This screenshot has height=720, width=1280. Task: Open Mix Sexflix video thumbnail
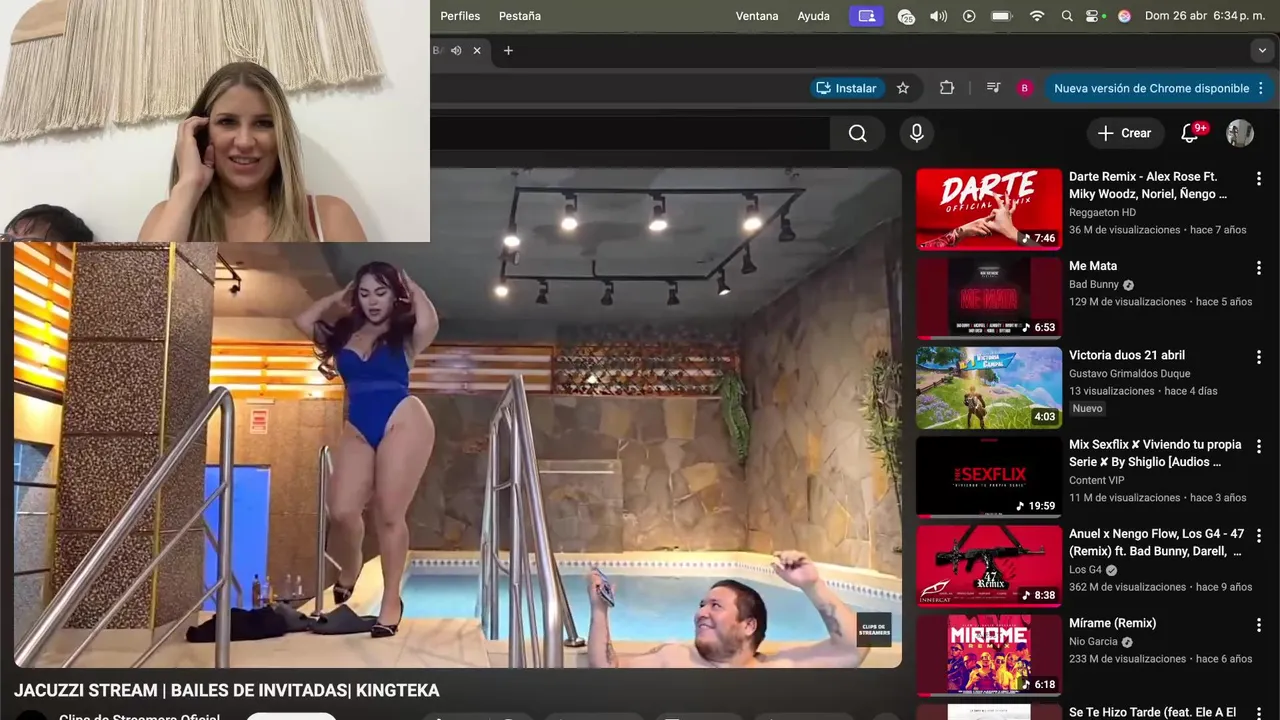[x=989, y=476]
